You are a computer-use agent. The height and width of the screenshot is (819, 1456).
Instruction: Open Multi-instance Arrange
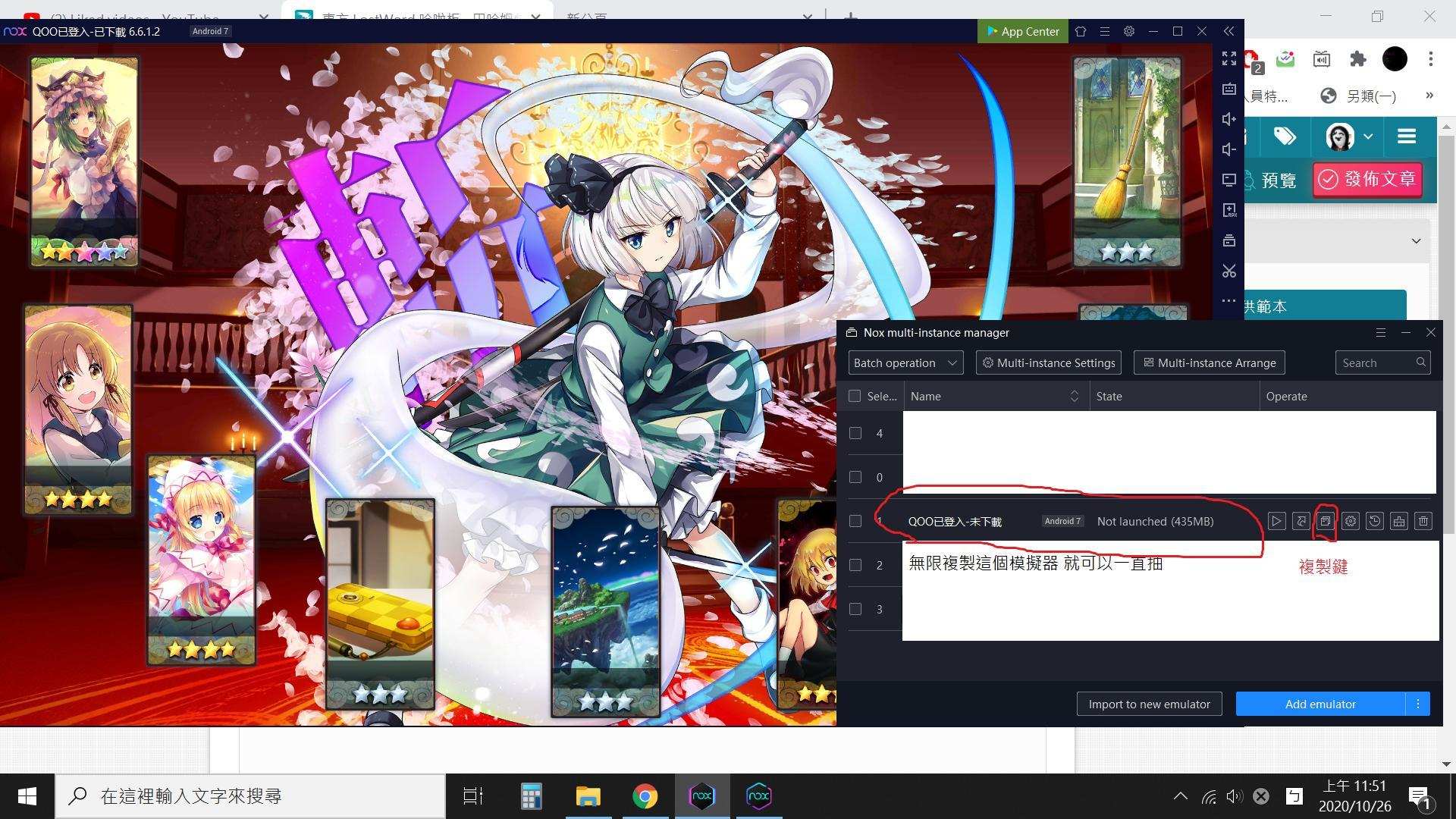tap(1210, 362)
